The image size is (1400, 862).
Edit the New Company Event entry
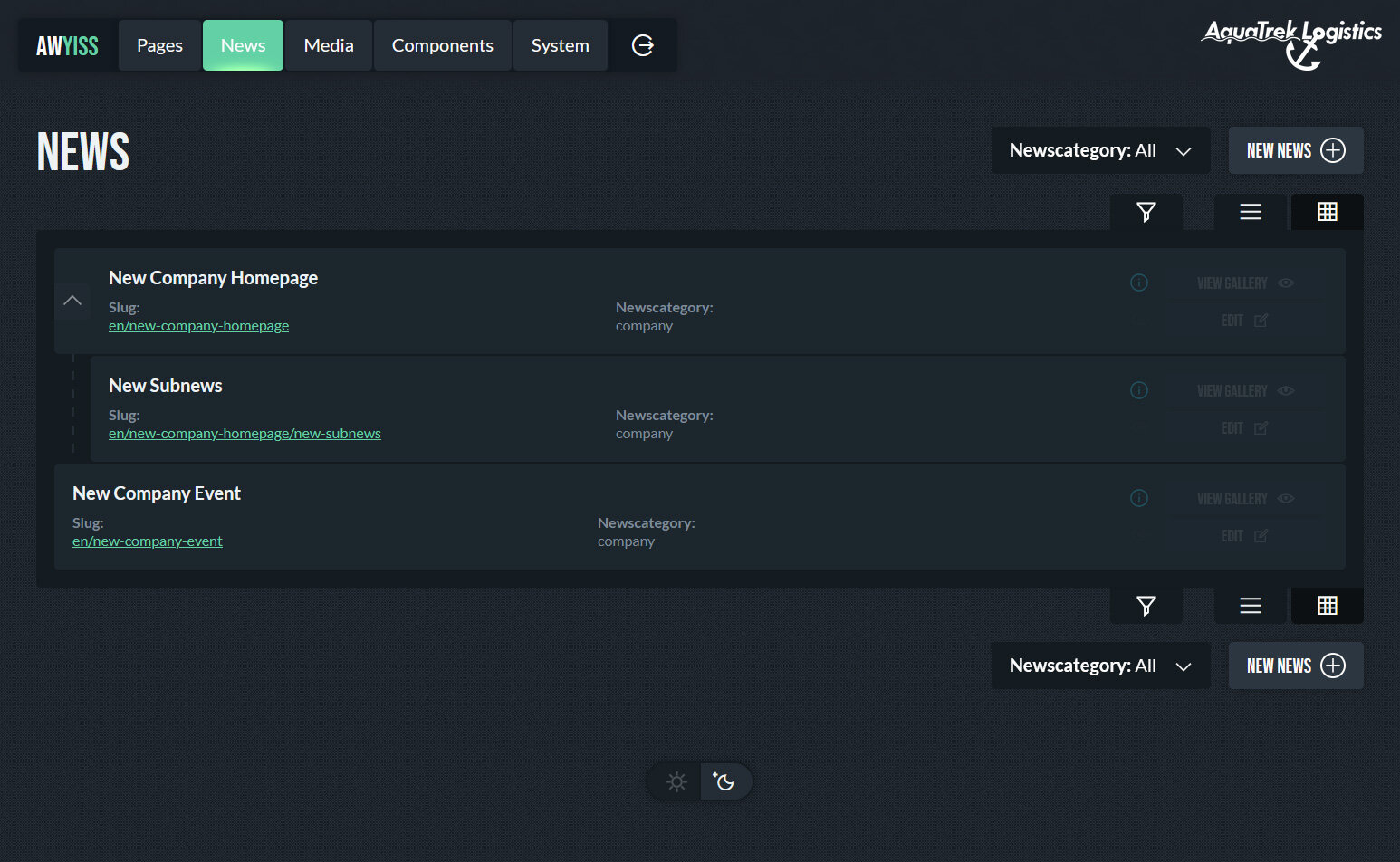1243,536
